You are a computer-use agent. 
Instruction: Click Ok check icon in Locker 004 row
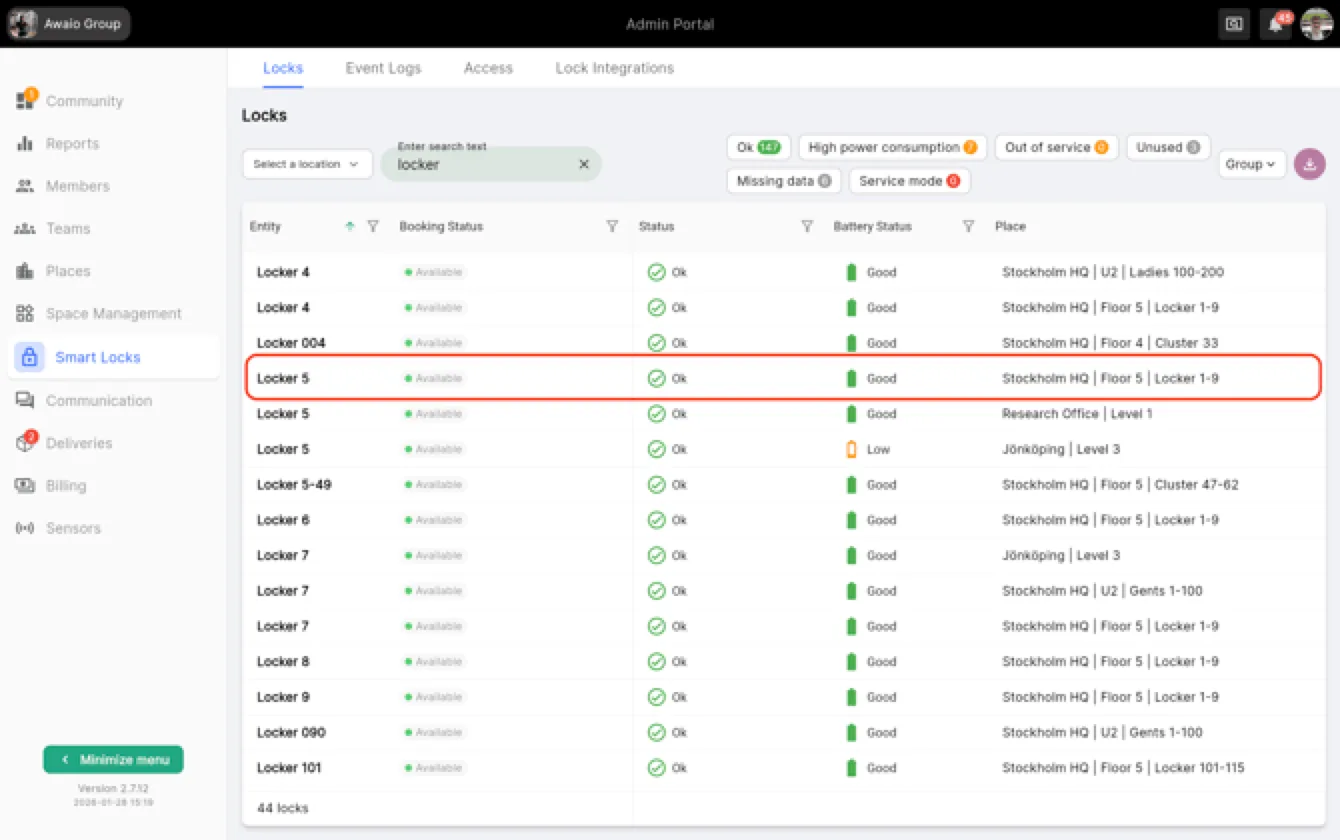point(656,343)
